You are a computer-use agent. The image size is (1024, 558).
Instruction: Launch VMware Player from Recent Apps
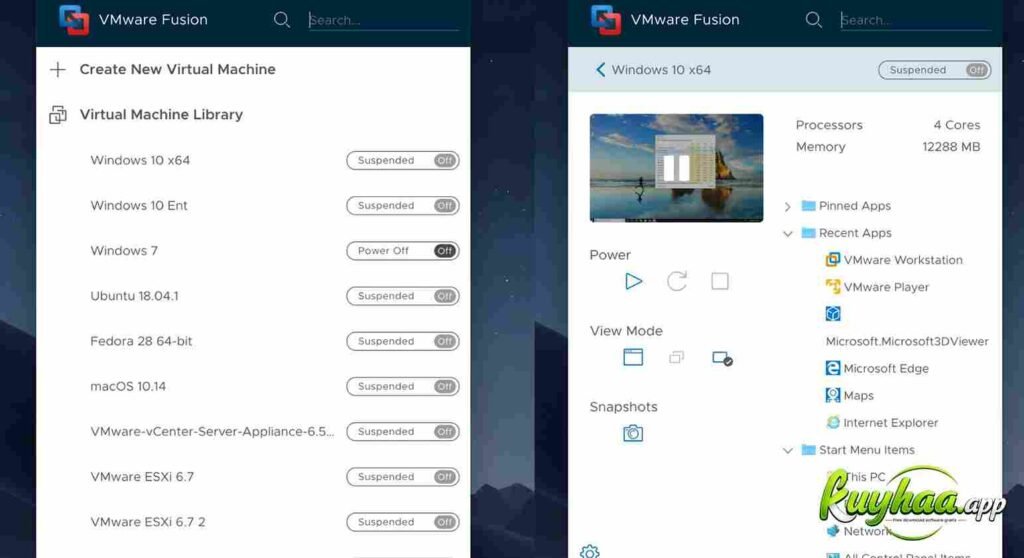tap(886, 286)
